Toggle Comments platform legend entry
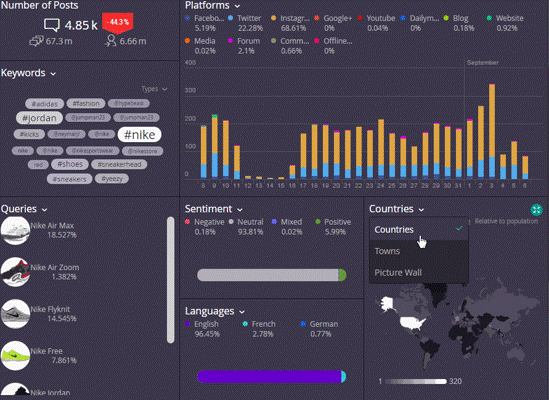 tap(290, 46)
